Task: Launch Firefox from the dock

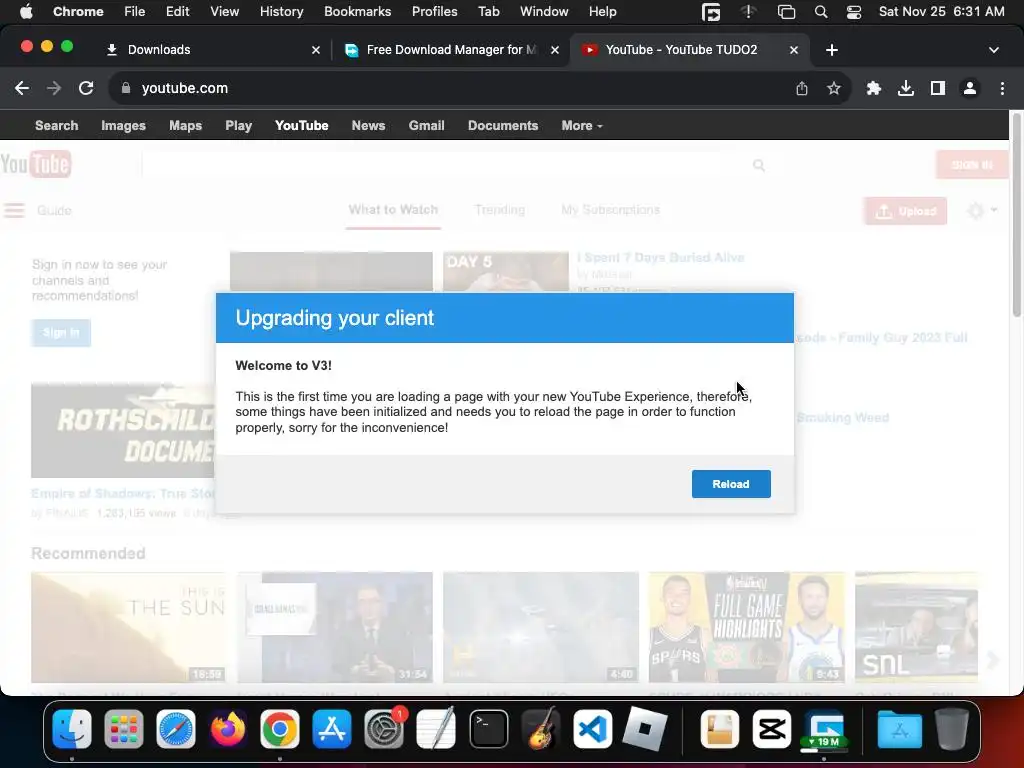Action: [x=228, y=729]
